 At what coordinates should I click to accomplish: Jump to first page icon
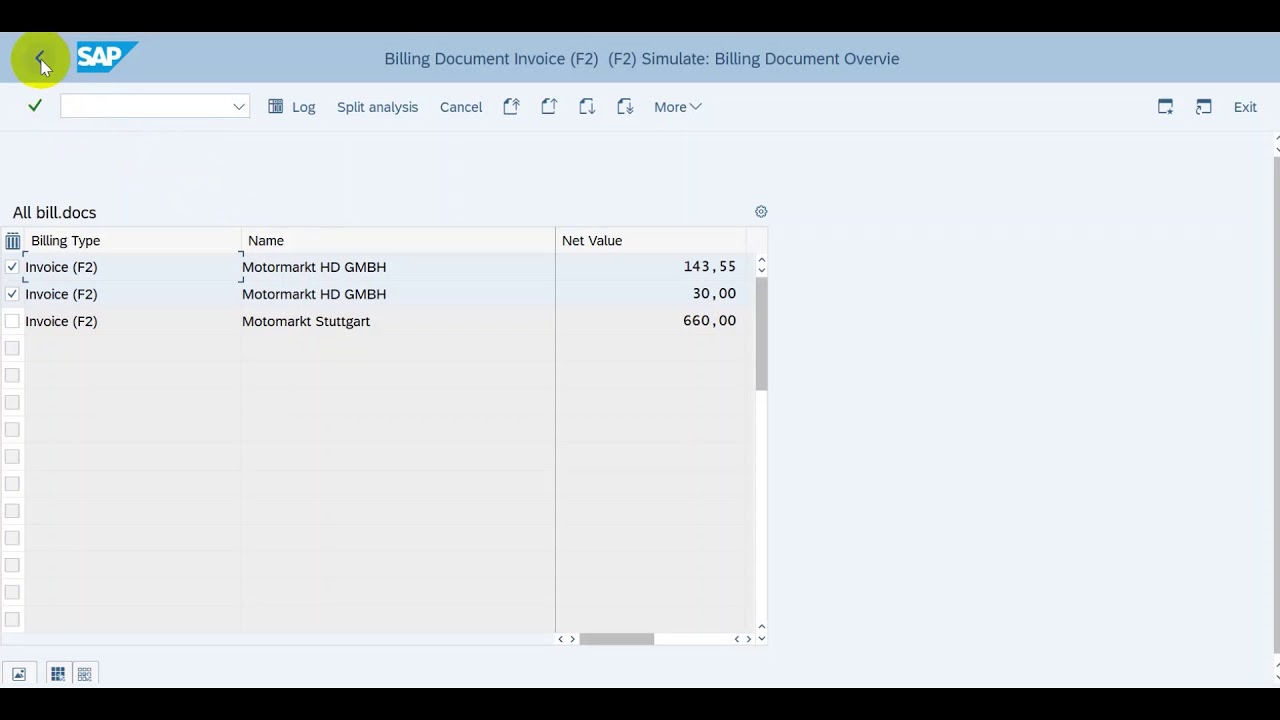[x=511, y=106]
